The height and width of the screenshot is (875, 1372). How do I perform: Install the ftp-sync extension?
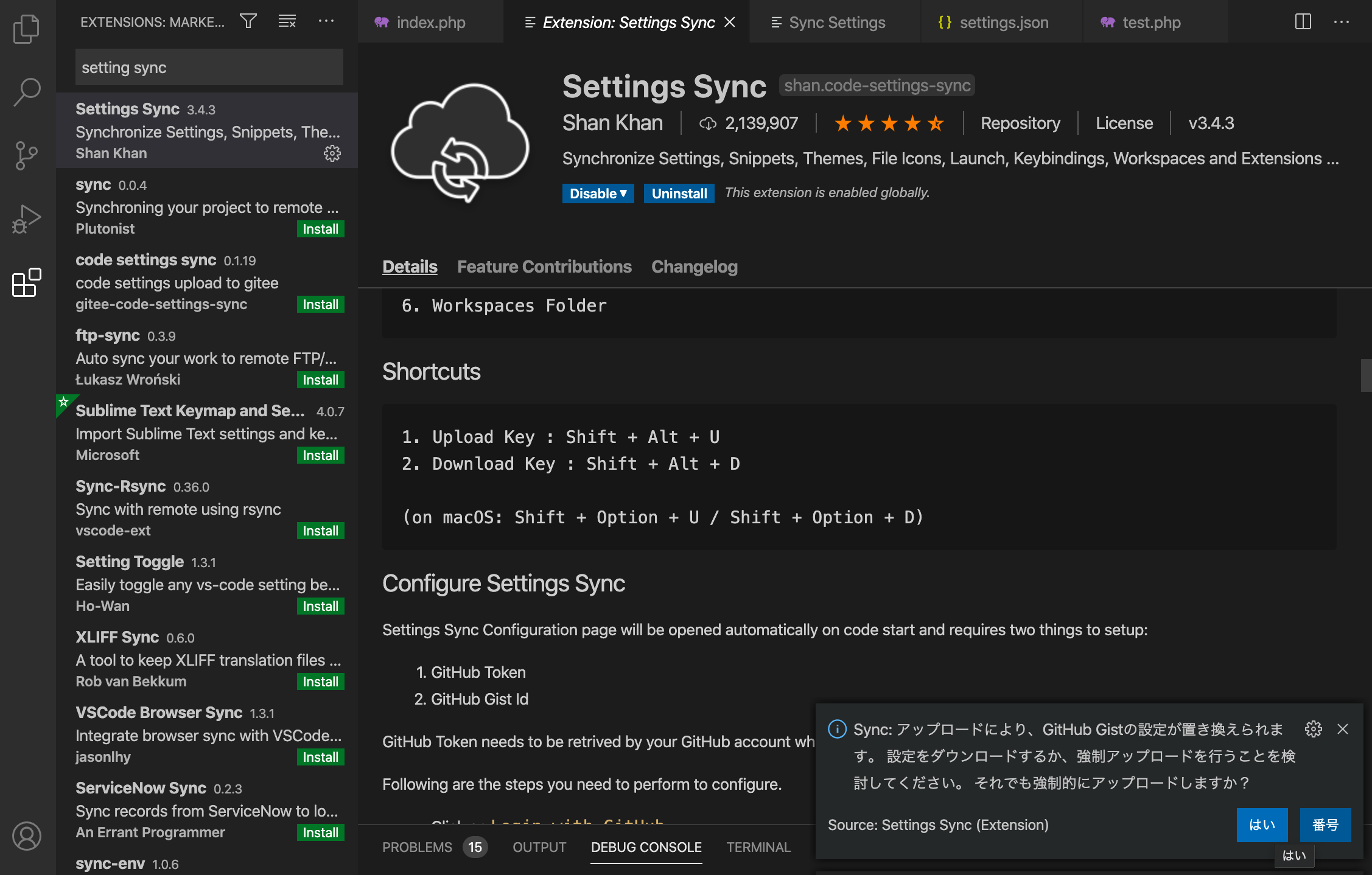[x=320, y=380]
